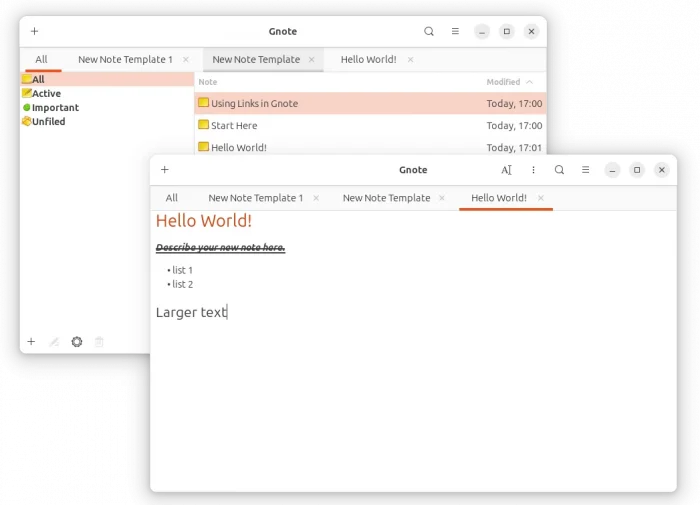Viewport: 700px width, 505px height.
Task: Close Hello World! tab in front window
Action: 541,198
